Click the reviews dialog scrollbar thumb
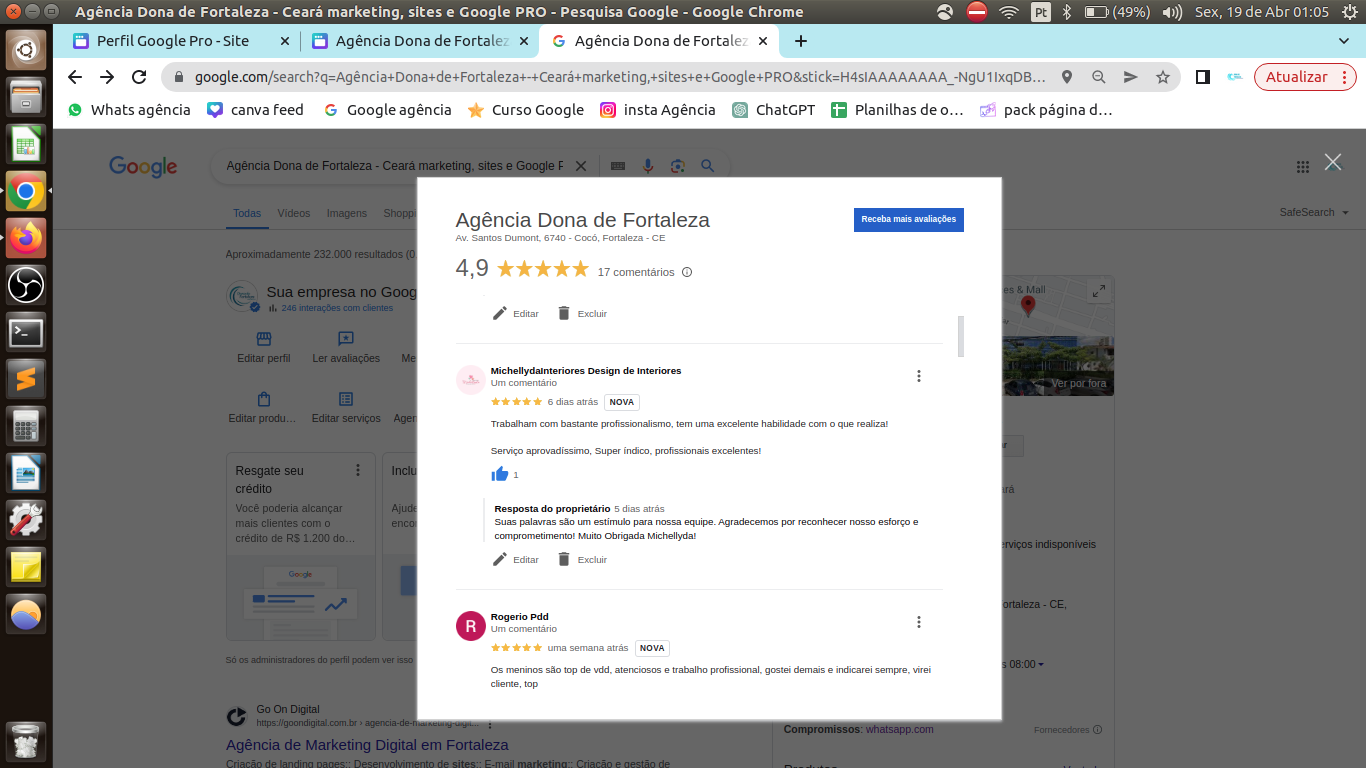The width and height of the screenshot is (1366, 768). [961, 336]
